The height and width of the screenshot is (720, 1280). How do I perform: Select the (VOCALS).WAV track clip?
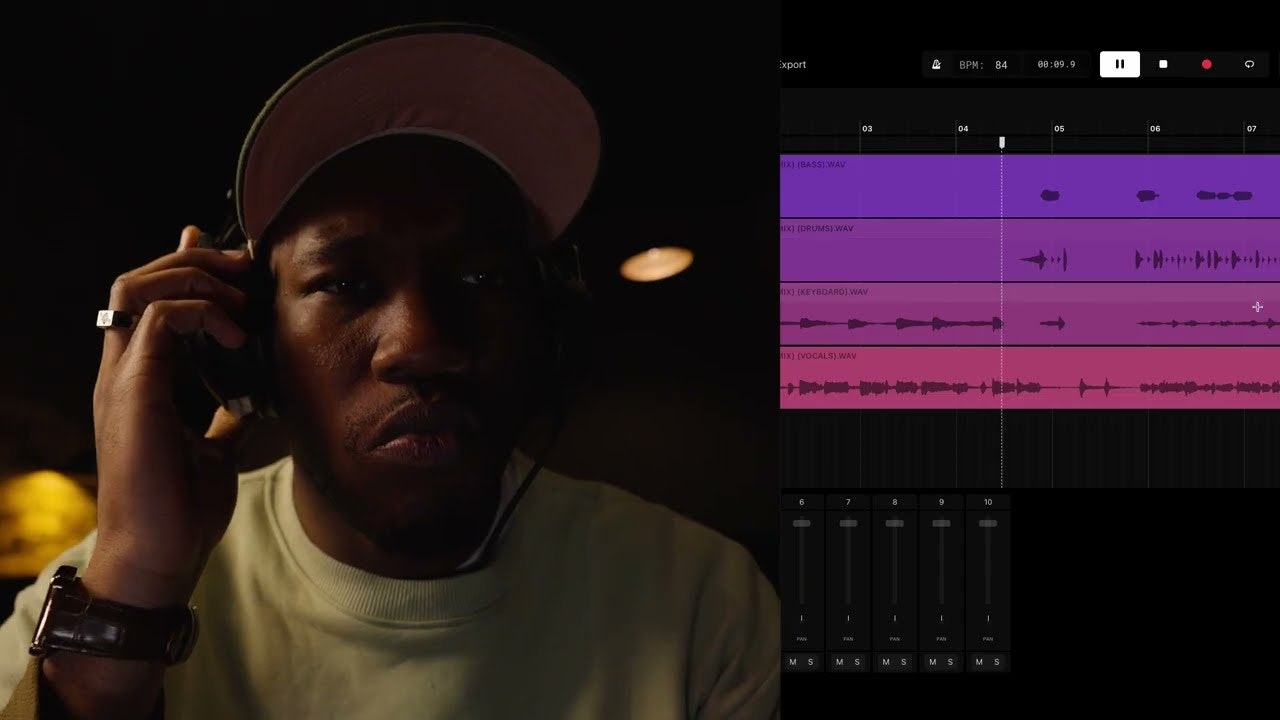tap(1030, 378)
